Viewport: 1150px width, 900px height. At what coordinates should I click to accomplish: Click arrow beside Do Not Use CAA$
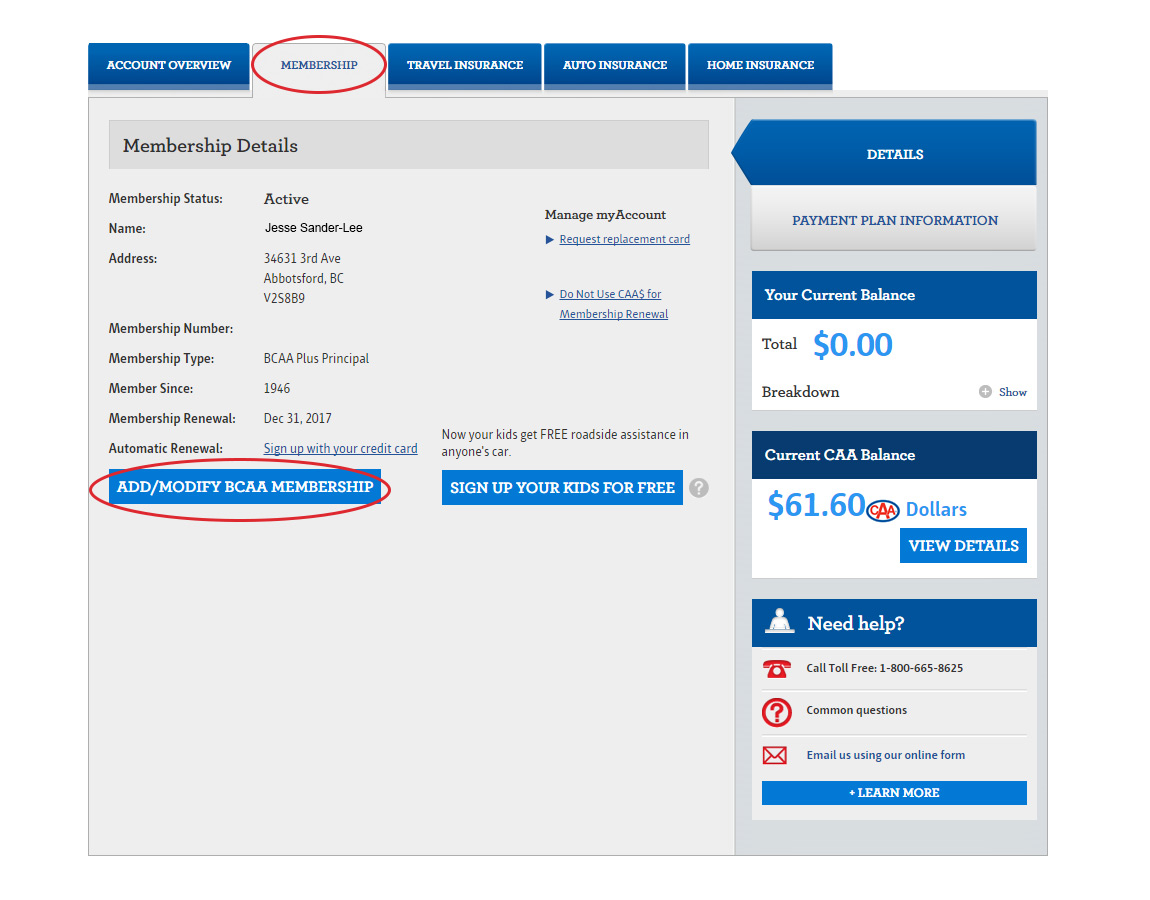pos(549,295)
